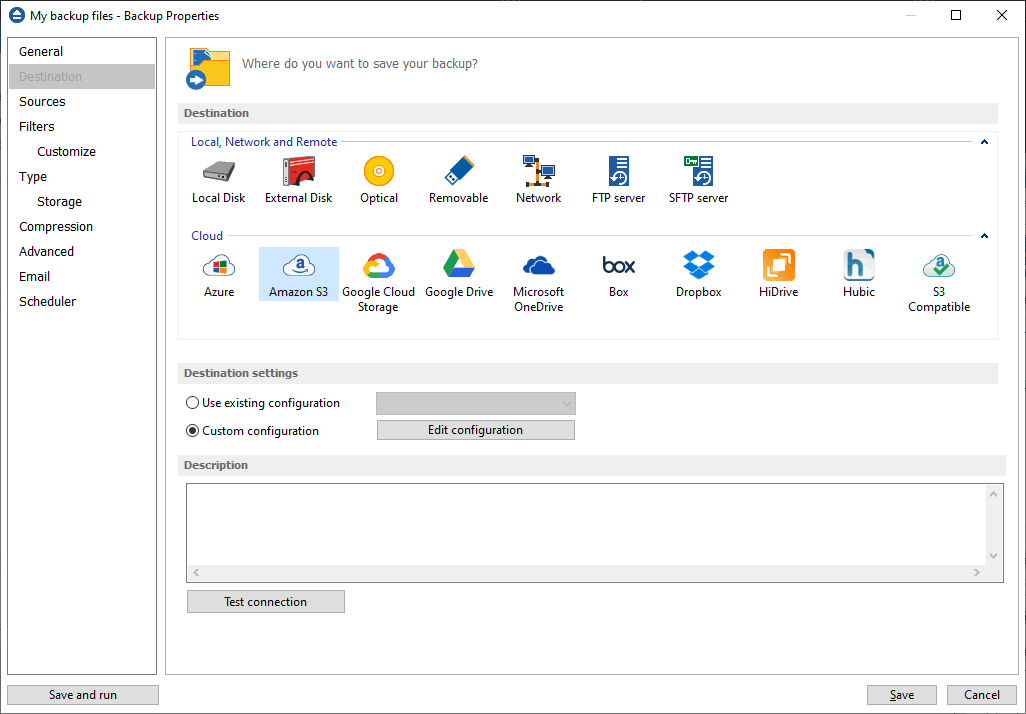This screenshot has height=714, width=1026.
Task: Pick HiDrive cloud destination
Action: coord(779,274)
